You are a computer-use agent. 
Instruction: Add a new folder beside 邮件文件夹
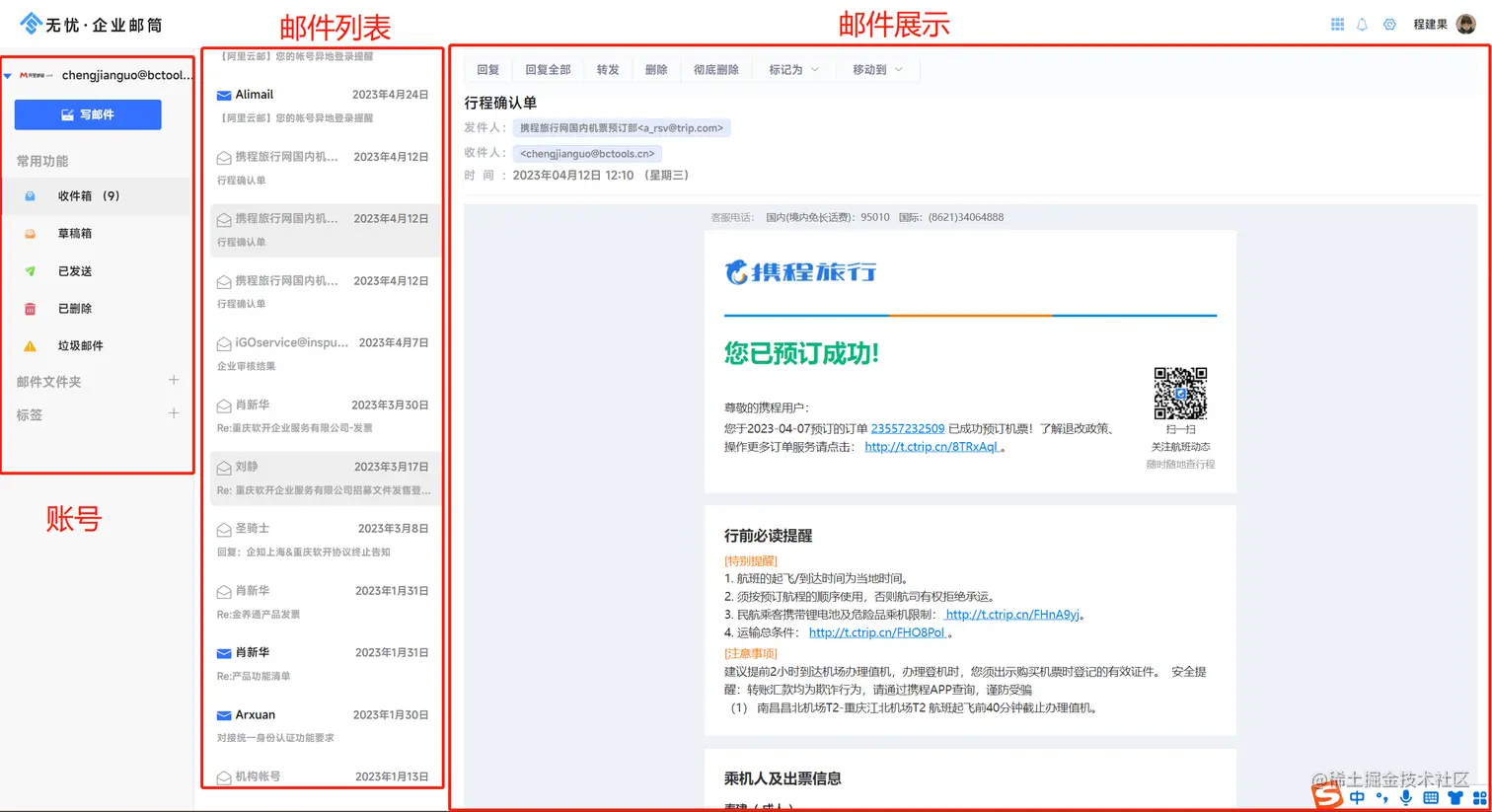(174, 380)
